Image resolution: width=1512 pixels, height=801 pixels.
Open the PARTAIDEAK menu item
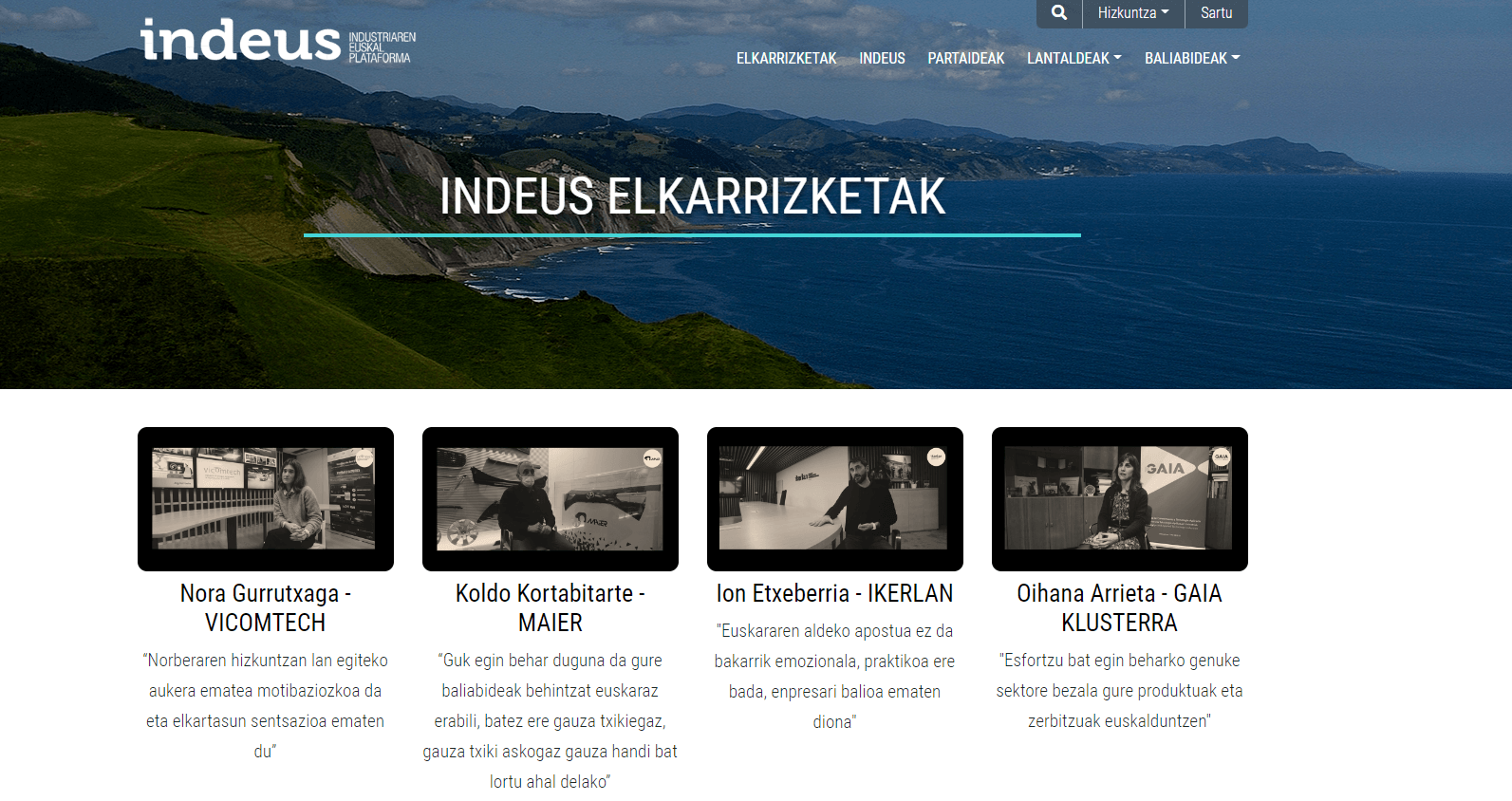click(x=965, y=58)
